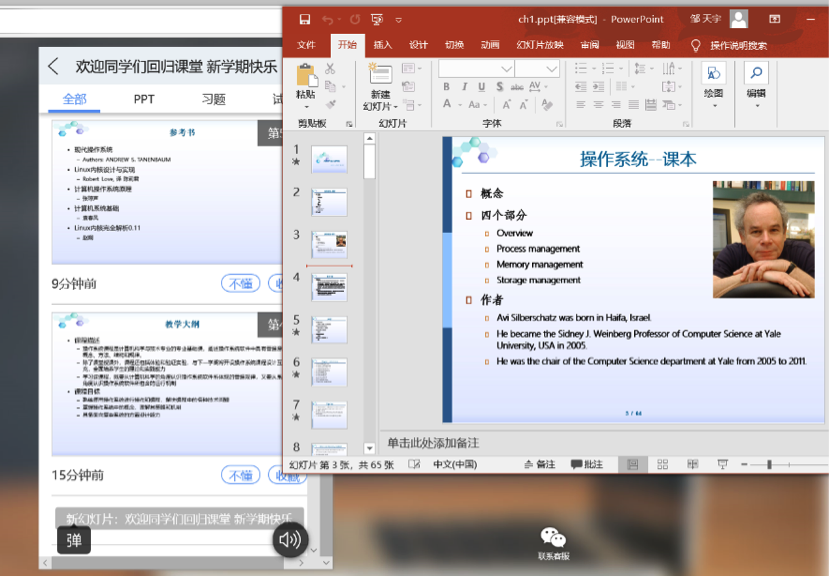Screen dimensions: 829x577
Task: Mute sound with the speaker button
Action: tap(290, 540)
